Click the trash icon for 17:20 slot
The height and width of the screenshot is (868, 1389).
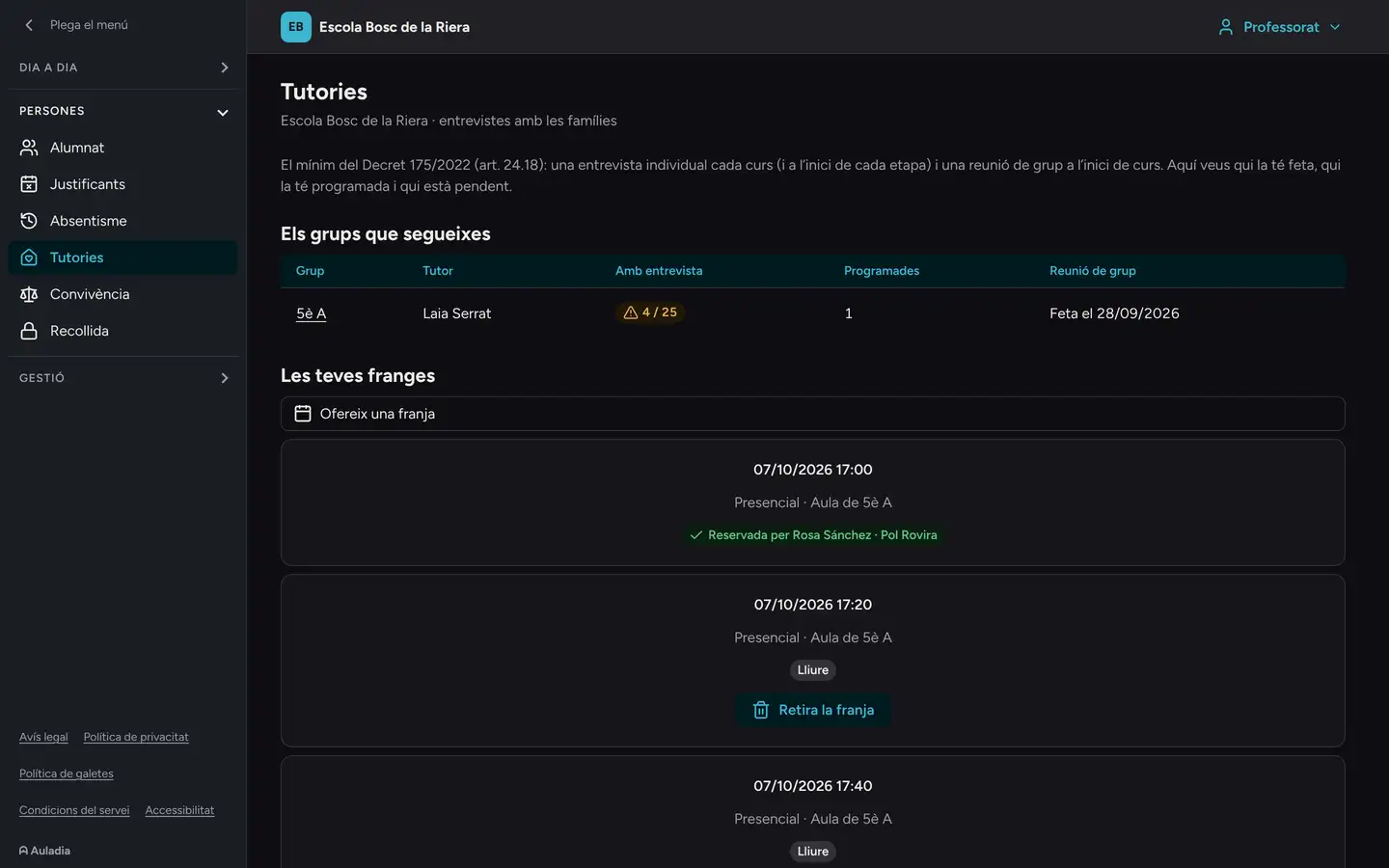(761, 710)
